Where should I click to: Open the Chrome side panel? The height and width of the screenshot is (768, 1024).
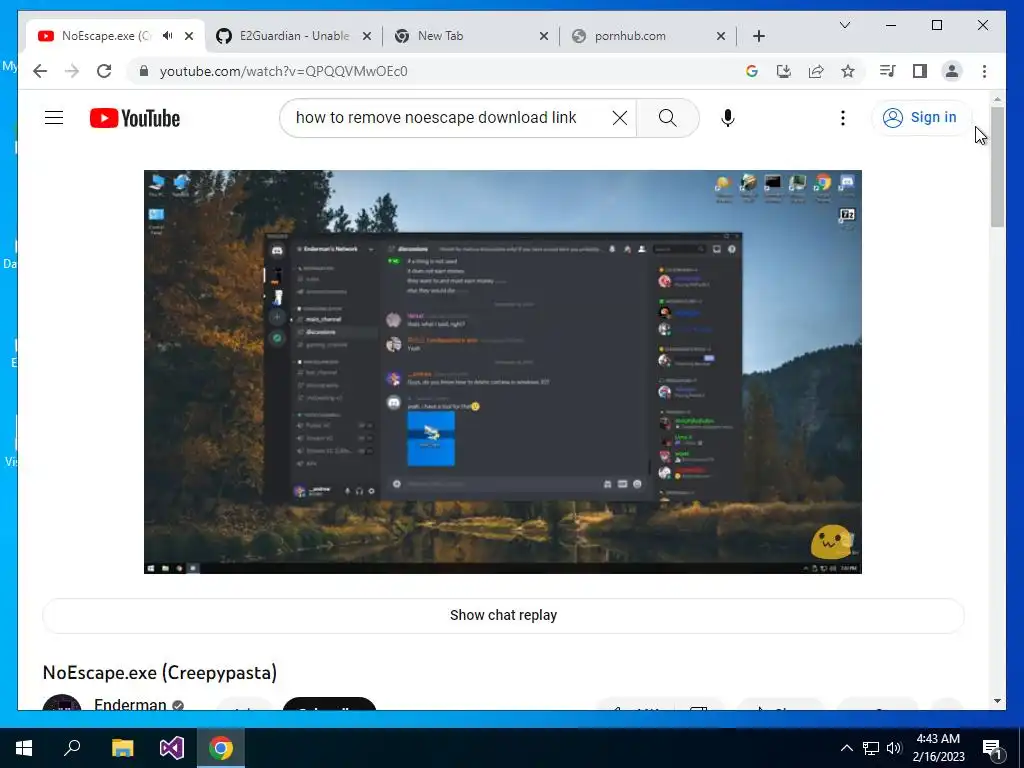pyautogui.click(x=920, y=71)
